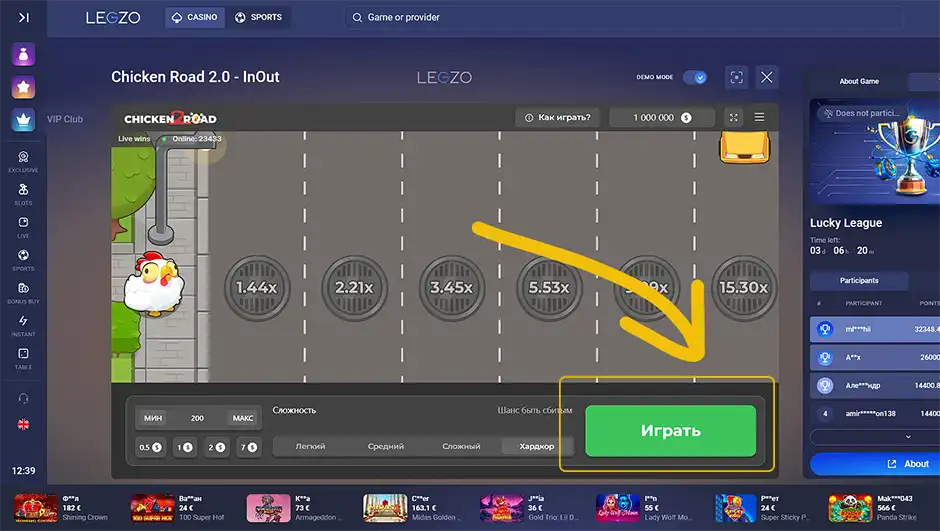Open the orange star icon in the sidebar

point(23,88)
